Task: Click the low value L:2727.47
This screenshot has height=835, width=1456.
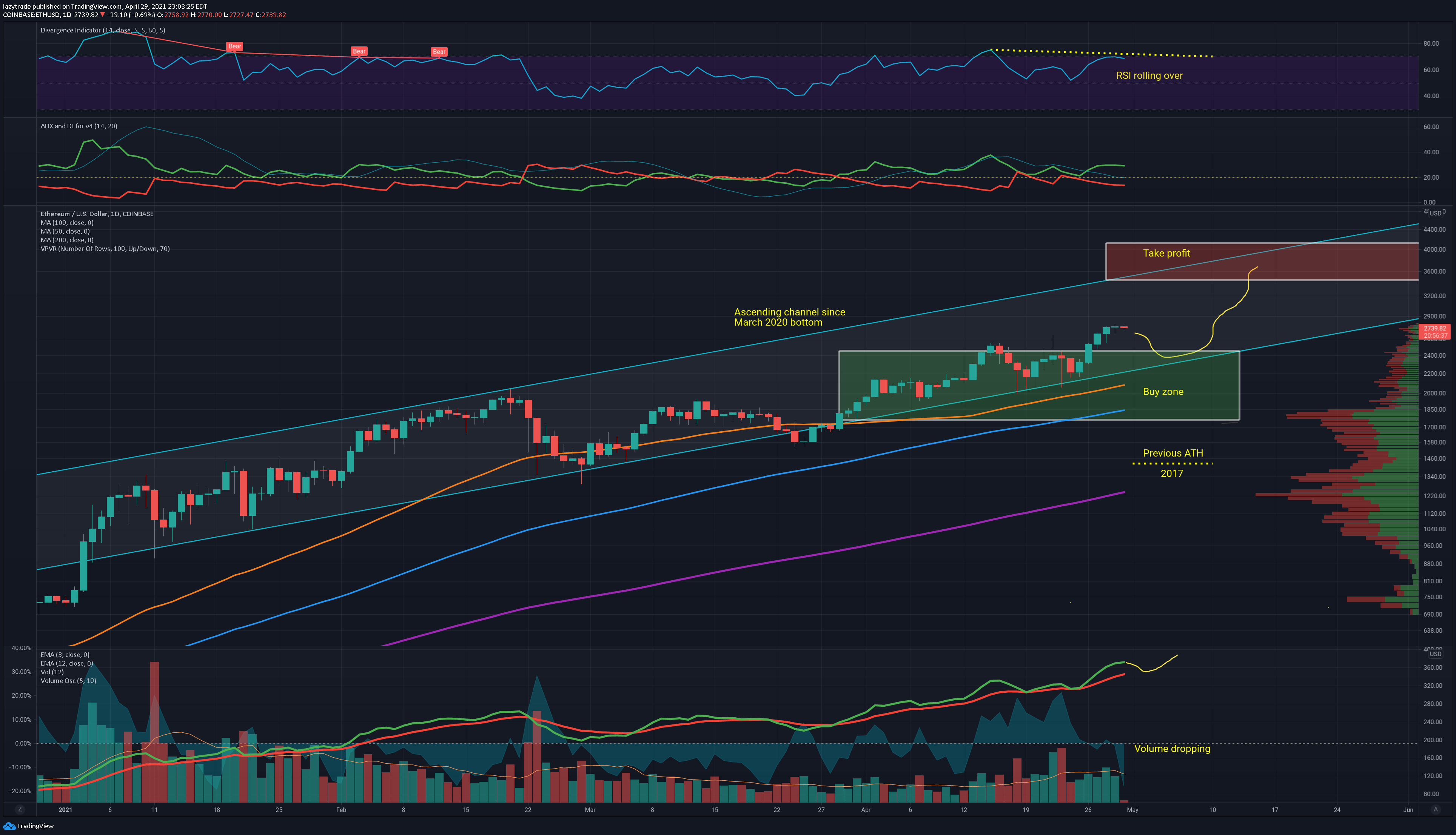Action: point(239,15)
